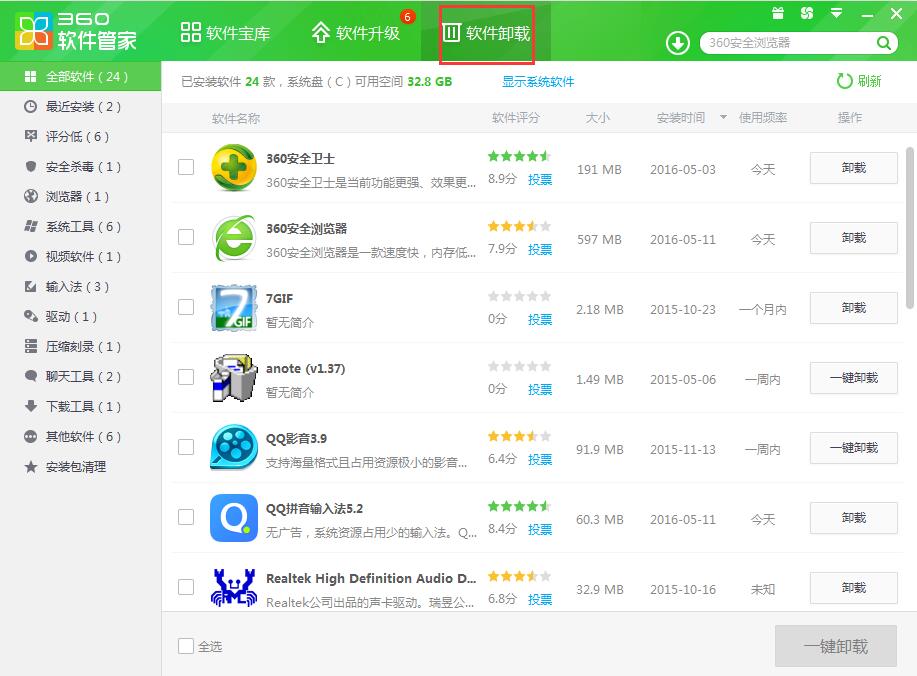Switch to 软件卸载 tab
This screenshot has height=676, width=917.
pyautogui.click(x=487, y=33)
